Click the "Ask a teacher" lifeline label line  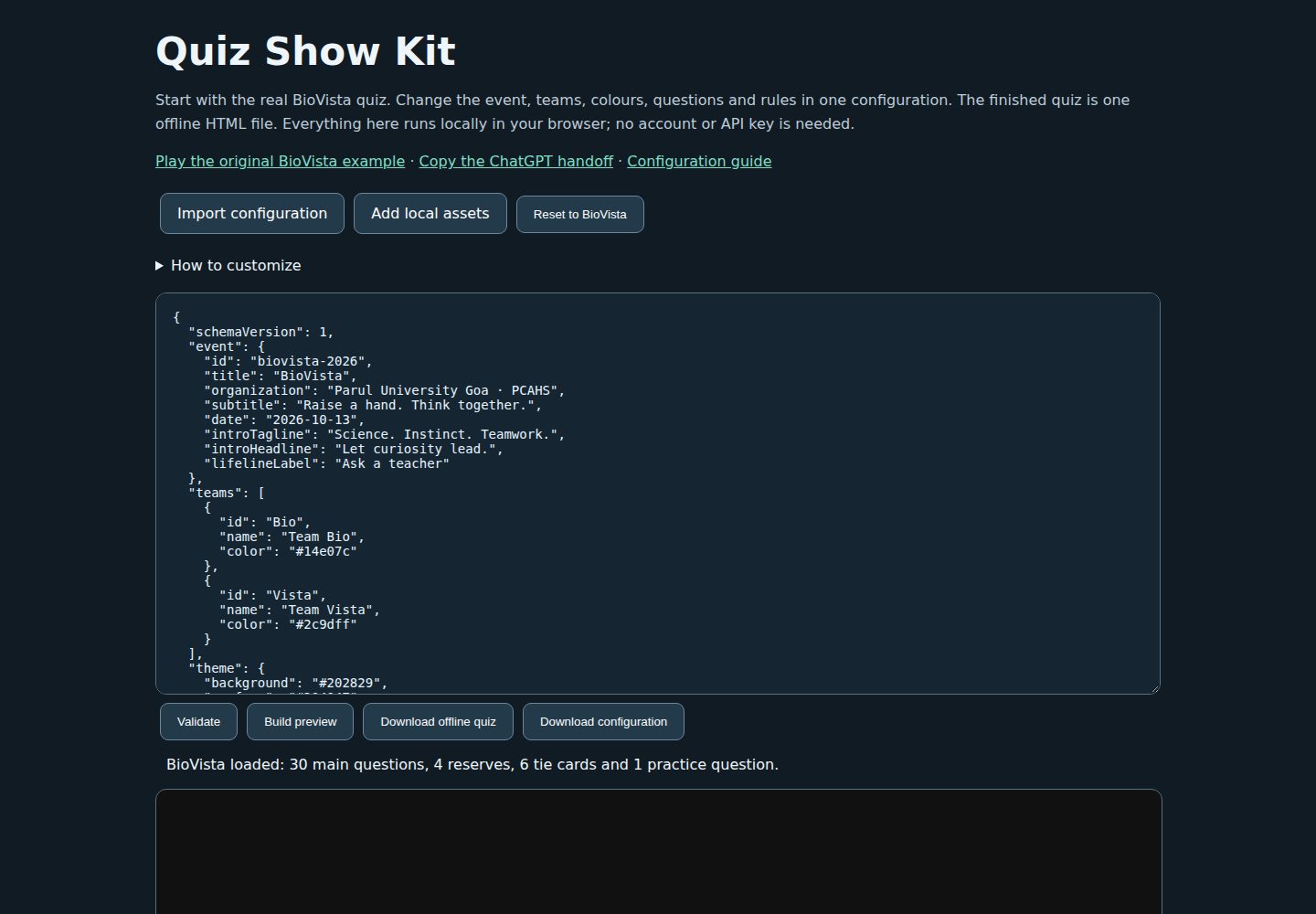coord(326,463)
